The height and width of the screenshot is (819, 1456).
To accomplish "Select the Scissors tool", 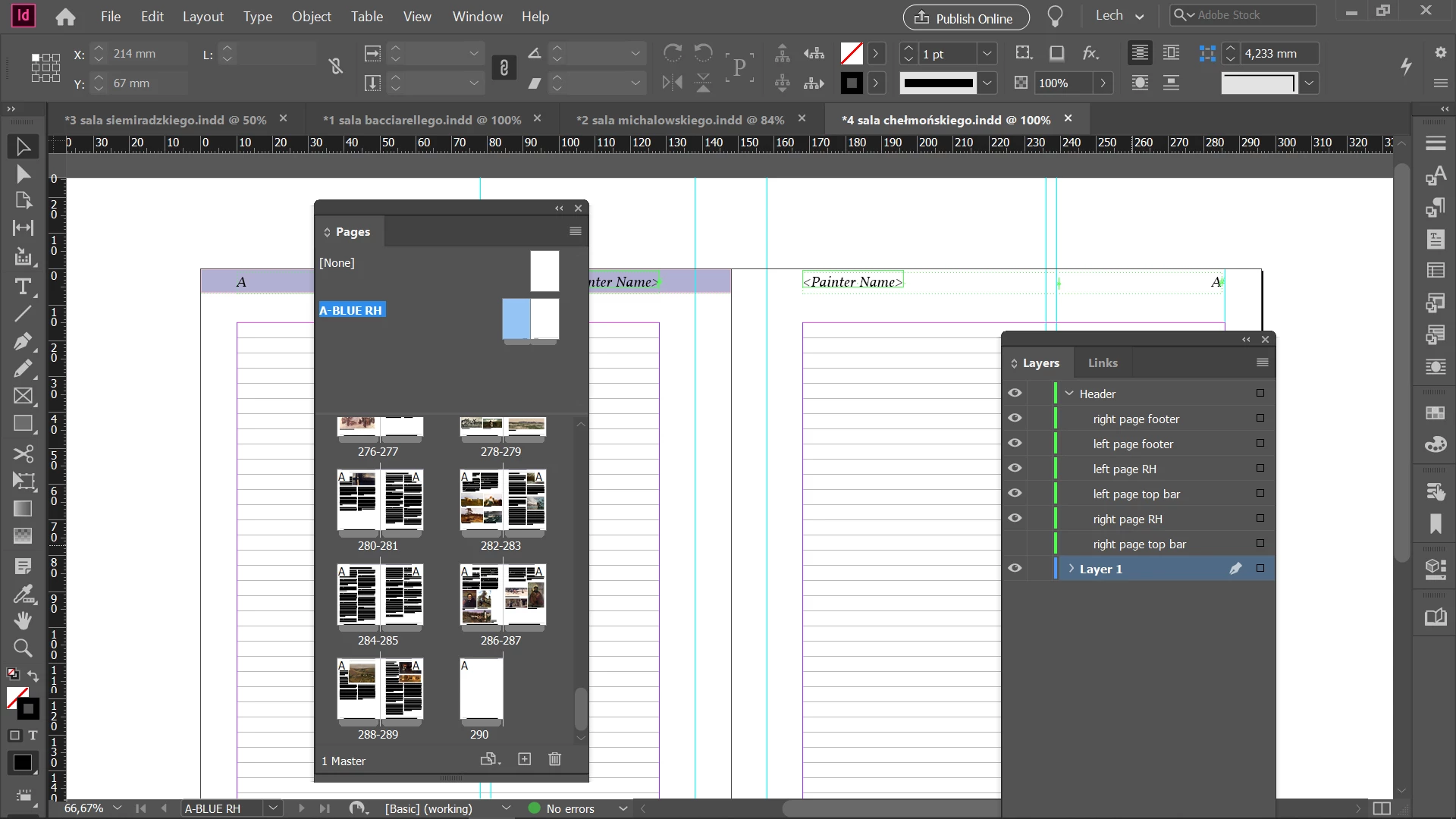I will pos(23,453).
